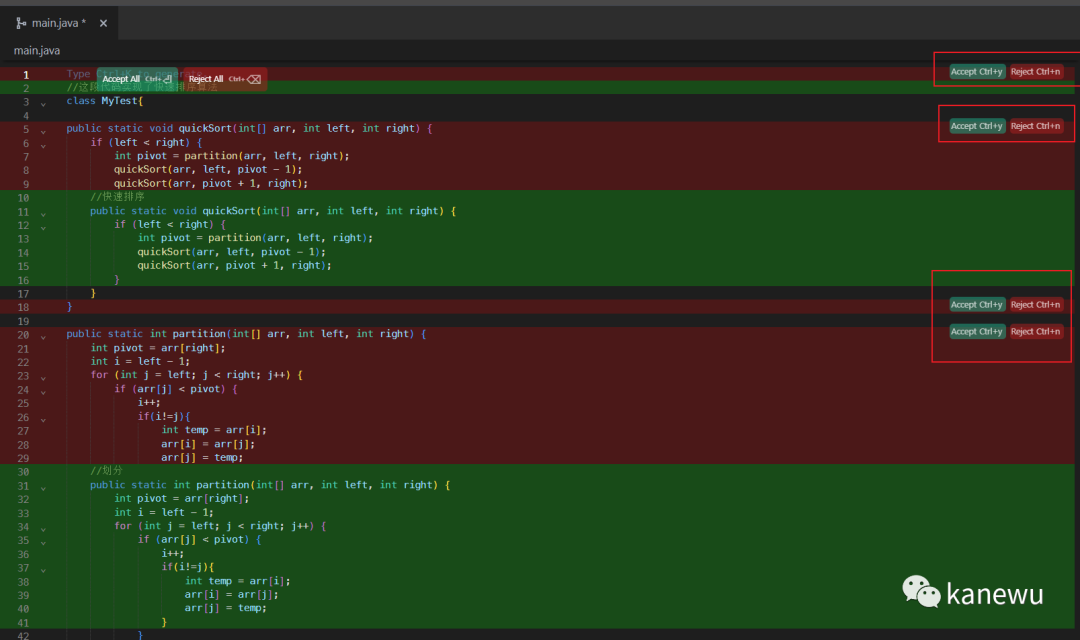Collapse class MyTest fold arrow at line 3
The image size is (1080, 640).
coord(43,102)
